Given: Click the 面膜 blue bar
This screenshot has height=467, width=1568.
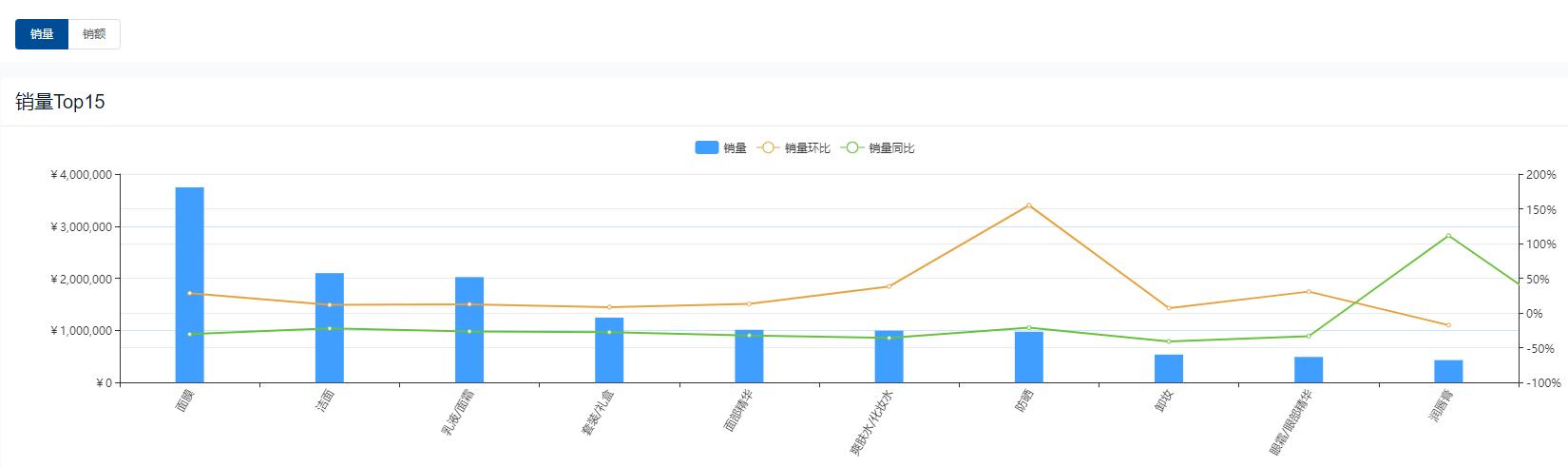Looking at the screenshot, I should pyautogui.click(x=189, y=285).
